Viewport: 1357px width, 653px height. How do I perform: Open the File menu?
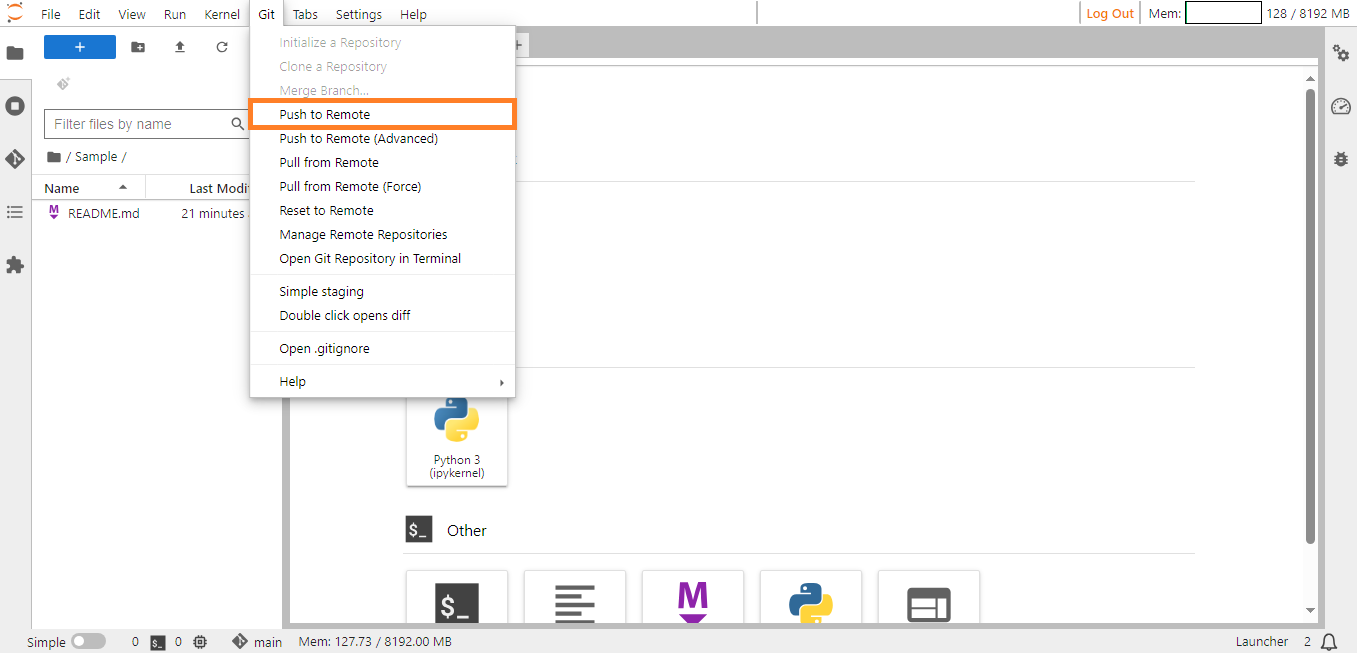(x=51, y=14)
